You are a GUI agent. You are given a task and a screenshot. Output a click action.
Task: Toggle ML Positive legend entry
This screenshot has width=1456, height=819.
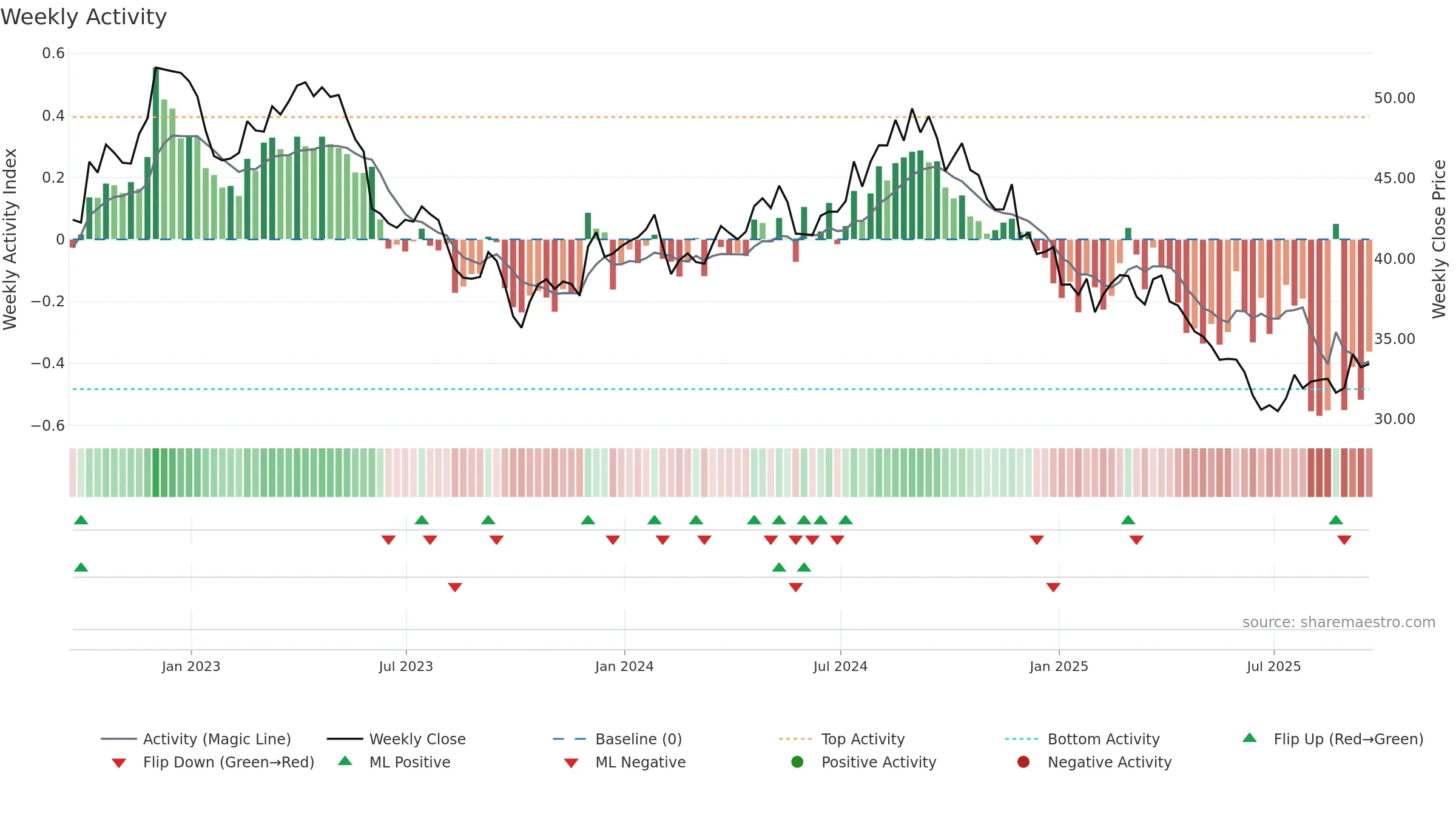pyautogui.click(x=394, y=762)
